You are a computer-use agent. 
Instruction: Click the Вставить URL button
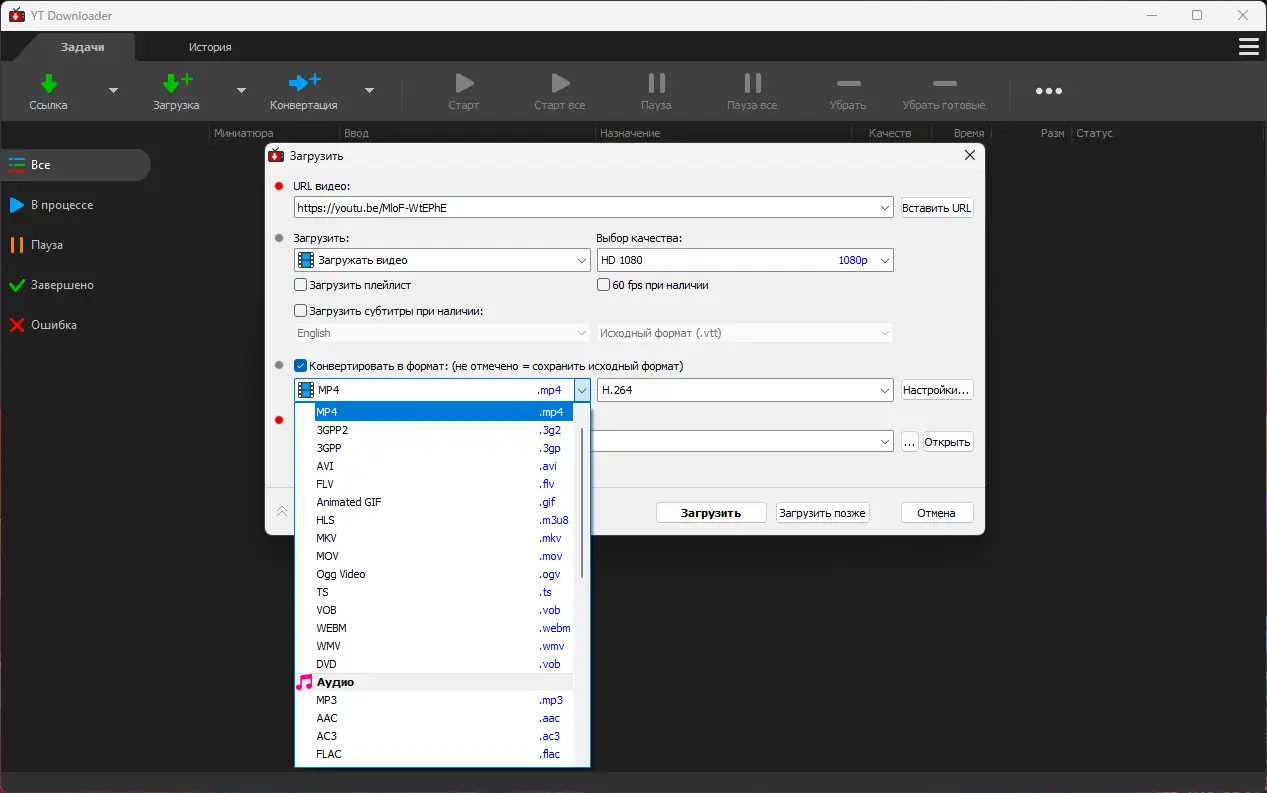(x=936, y=207)
